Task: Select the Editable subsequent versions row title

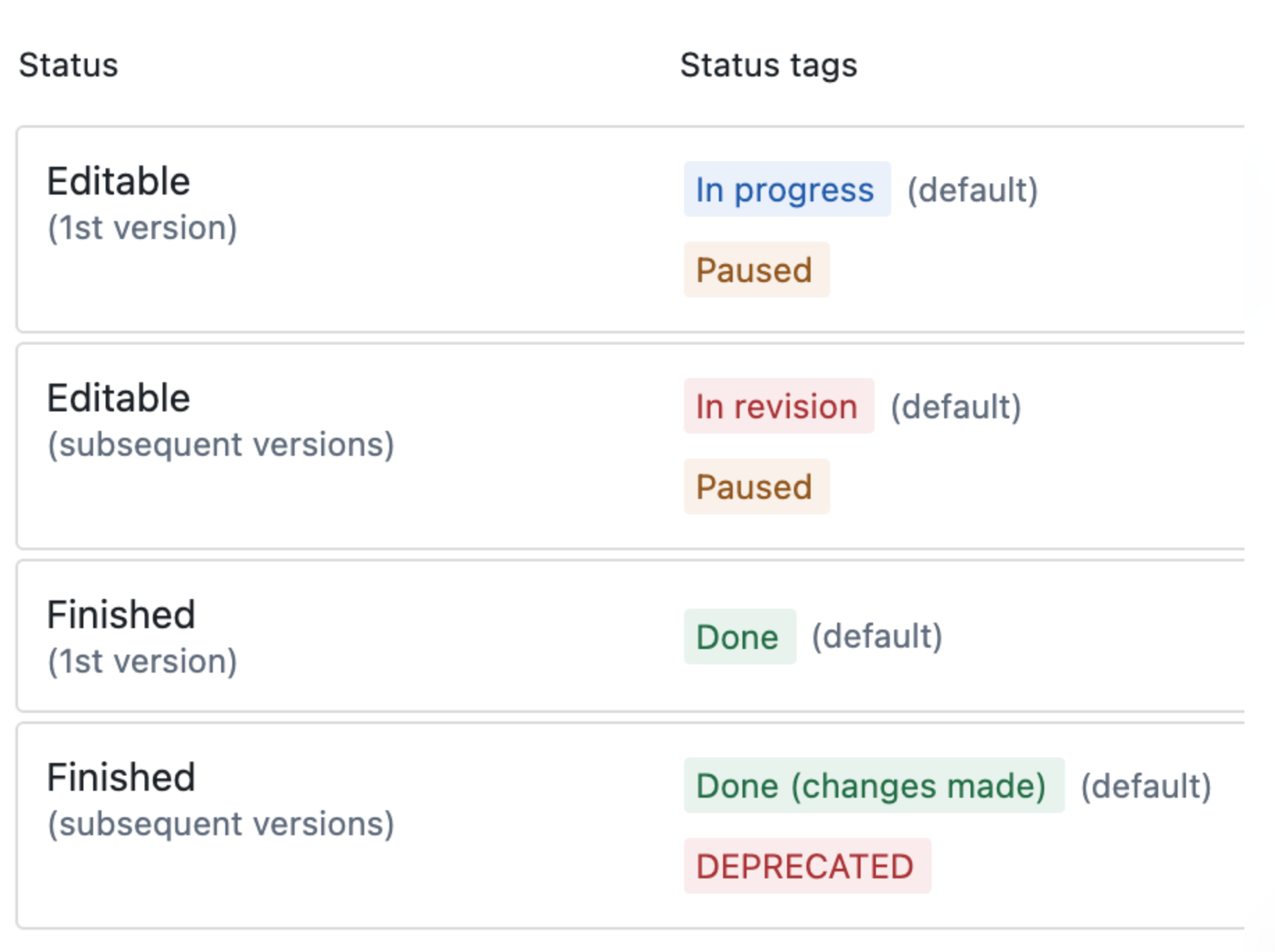Action: pyautogui.click(x=118, y=398)
